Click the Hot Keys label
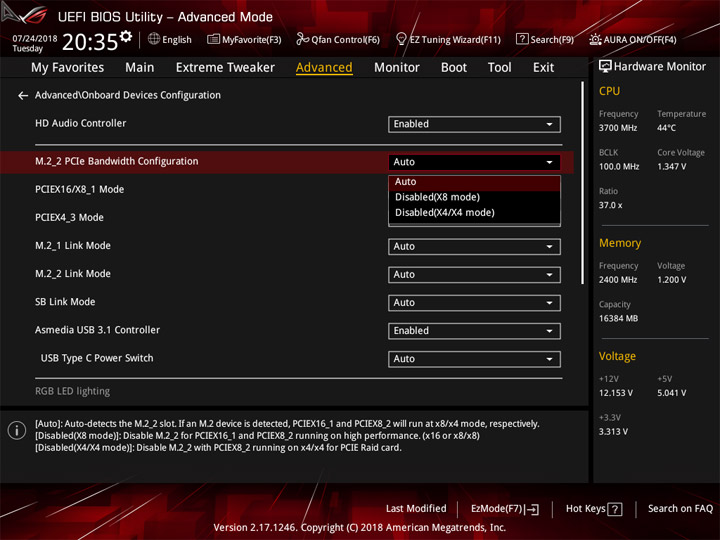This screenshot has height=540, width=720. [585, 509]
